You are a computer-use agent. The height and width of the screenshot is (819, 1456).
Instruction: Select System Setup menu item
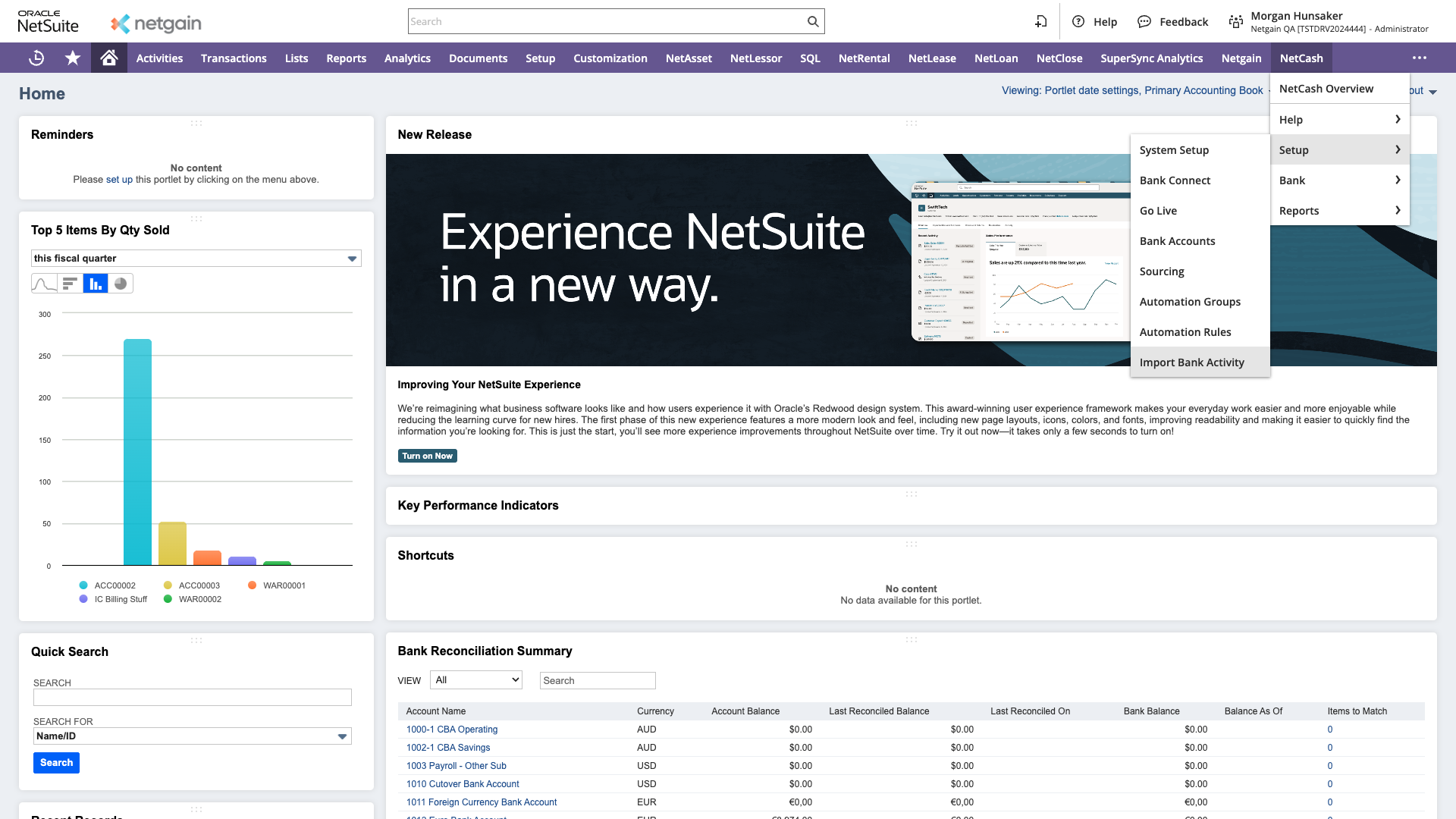[x=1200, y=150]
